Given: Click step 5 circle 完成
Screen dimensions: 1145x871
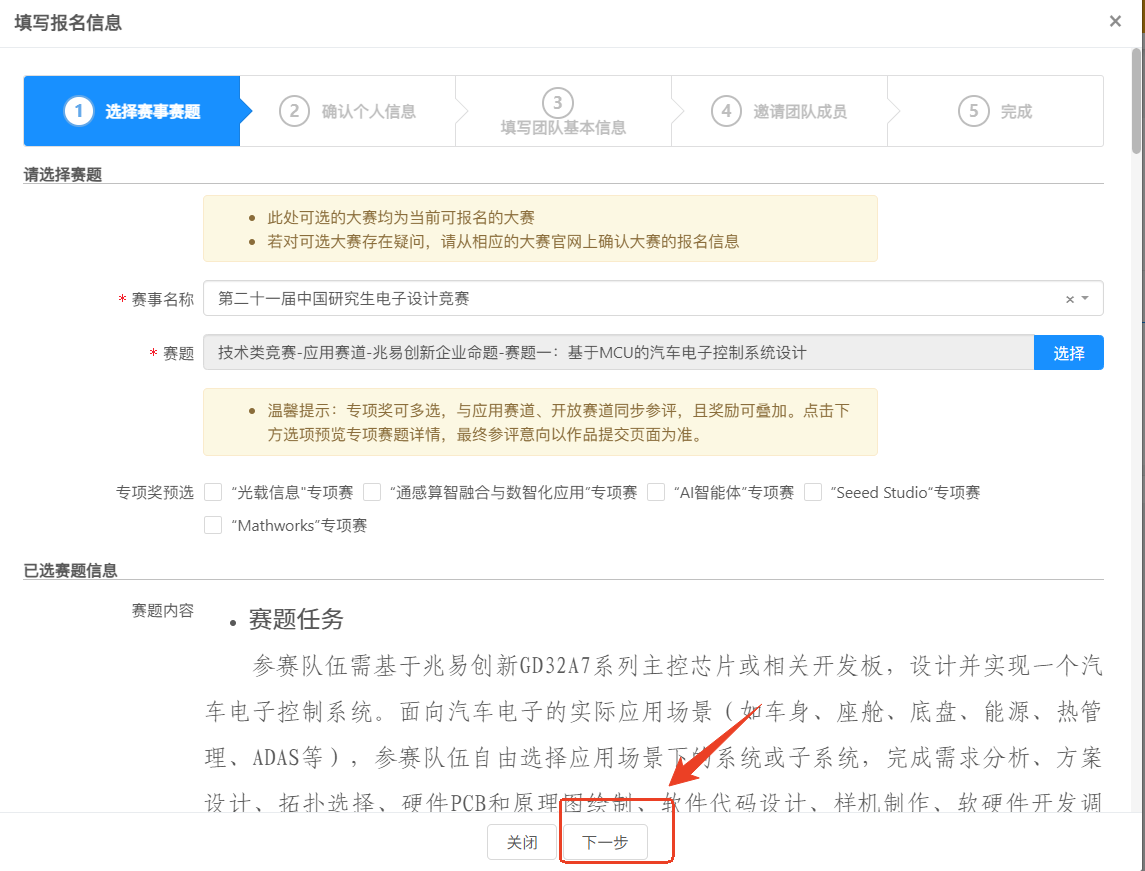Looking at the screenshot, I should (x=973, y=111).
